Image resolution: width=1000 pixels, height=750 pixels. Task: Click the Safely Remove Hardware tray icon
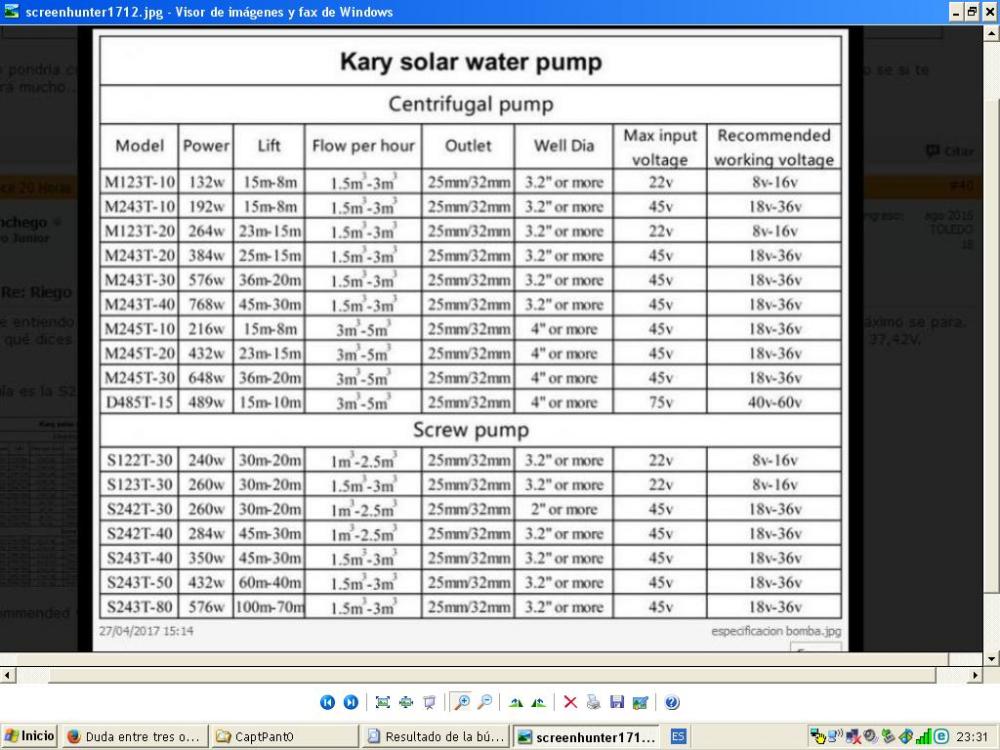(888, 737)
